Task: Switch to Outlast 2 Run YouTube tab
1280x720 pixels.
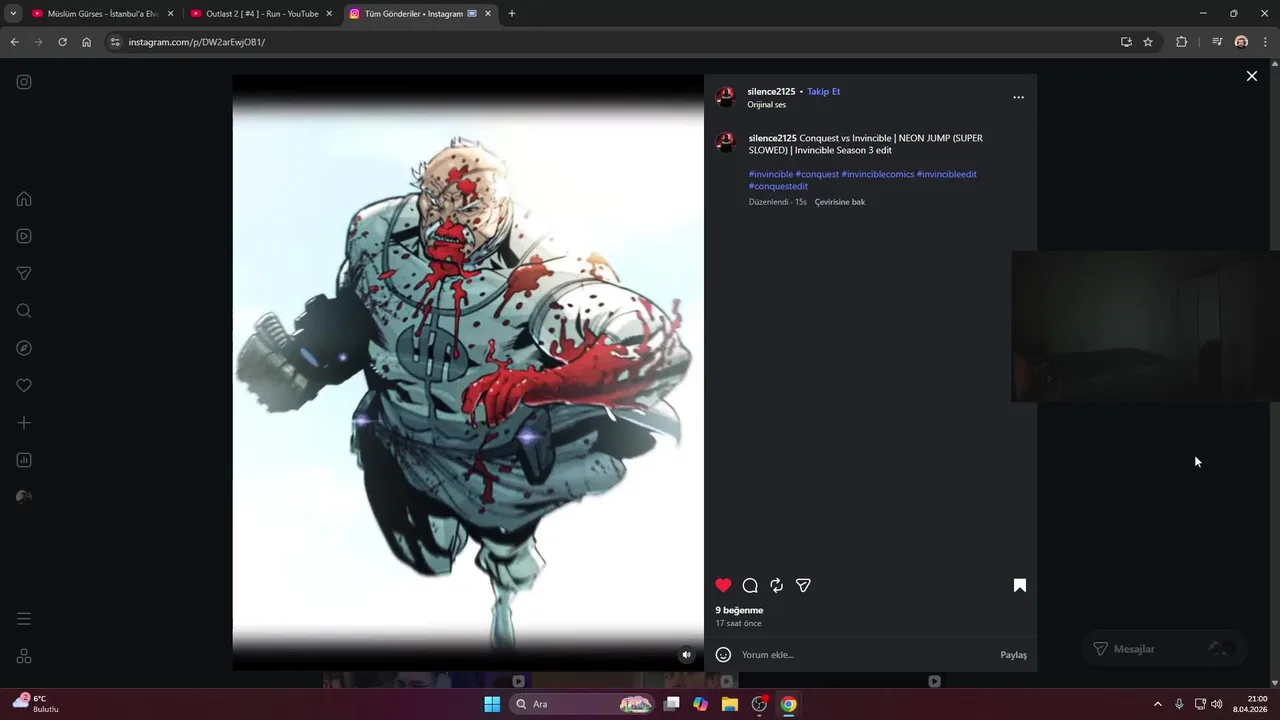Action: click(261, 14)
